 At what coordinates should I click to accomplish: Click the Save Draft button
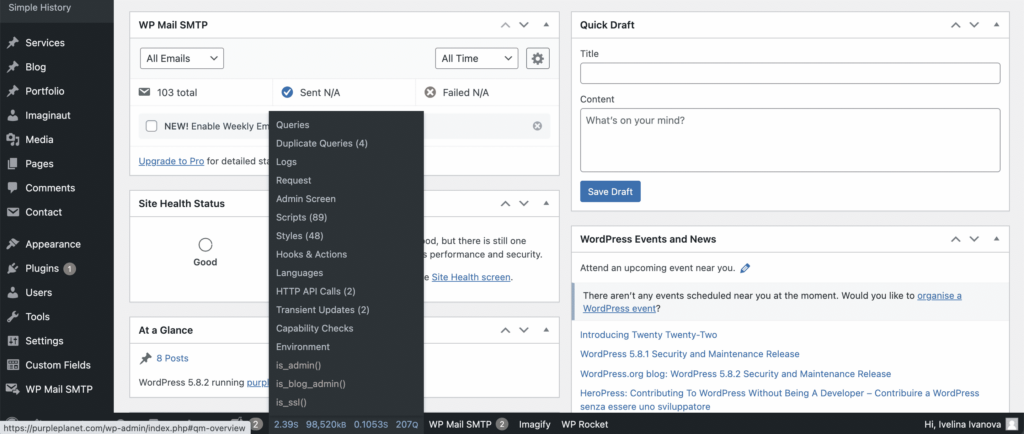pos(610,192)
